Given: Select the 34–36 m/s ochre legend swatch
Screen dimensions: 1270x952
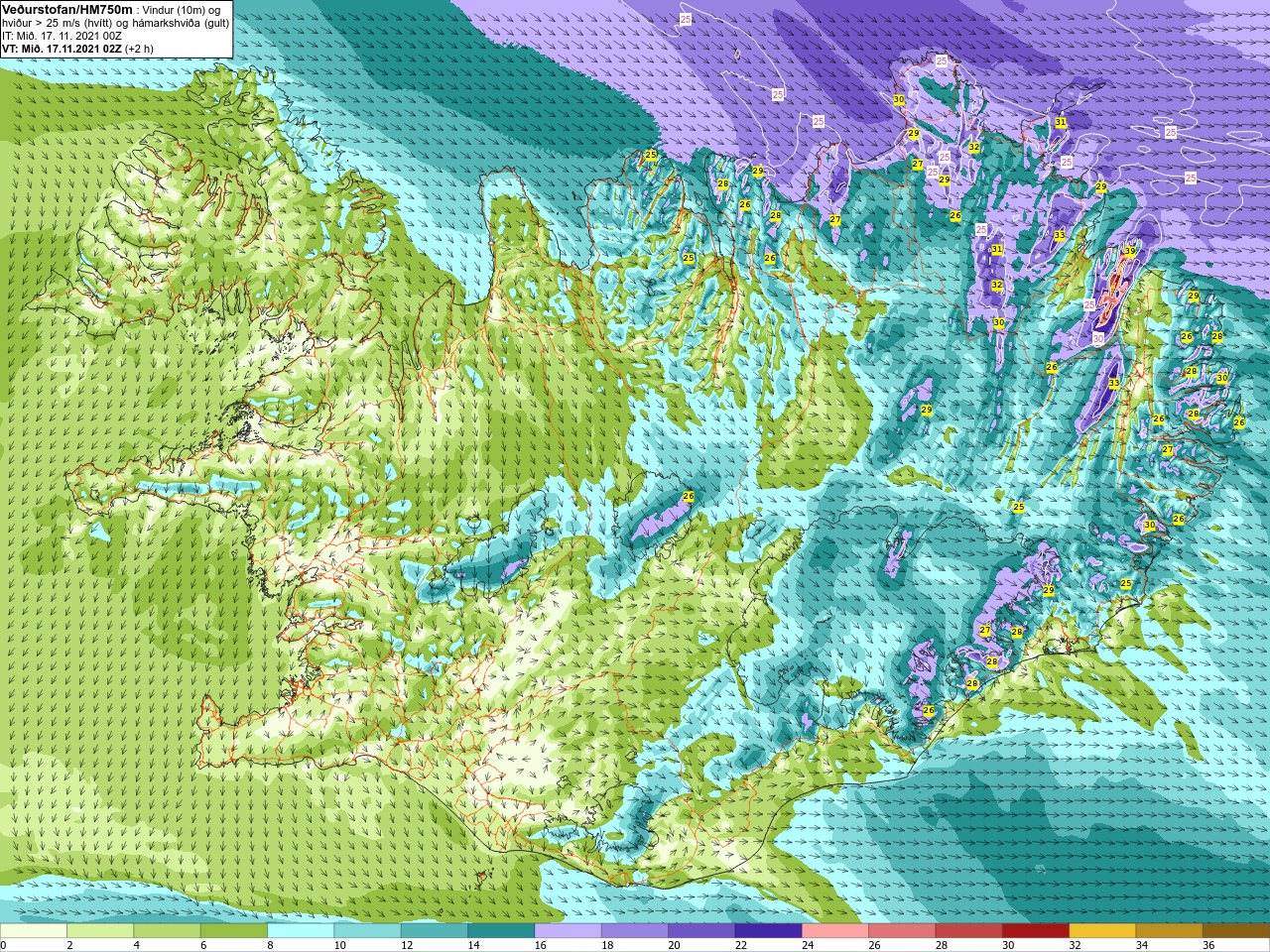Looking at the screenshot, I should (x=1169, y=931).
